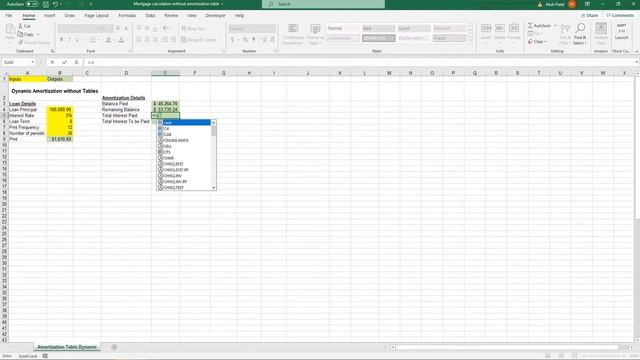Viewport: 640px width, 360px height.
Task: Click the Undo arrow icon
Action: [55, 4]
